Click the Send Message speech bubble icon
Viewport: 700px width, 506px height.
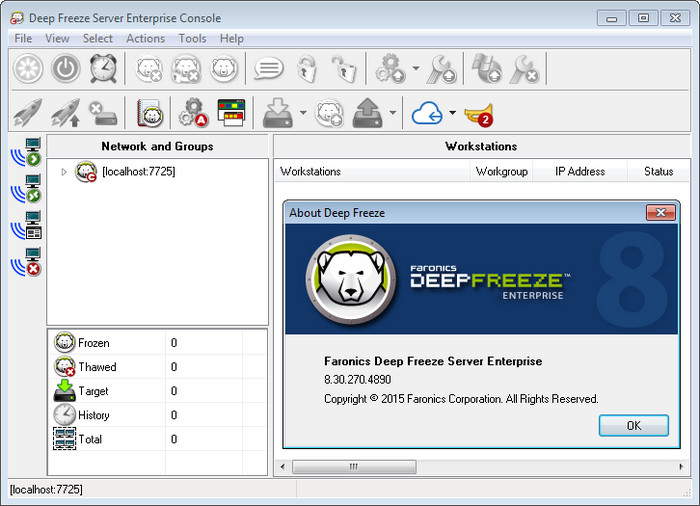(269, 69)
